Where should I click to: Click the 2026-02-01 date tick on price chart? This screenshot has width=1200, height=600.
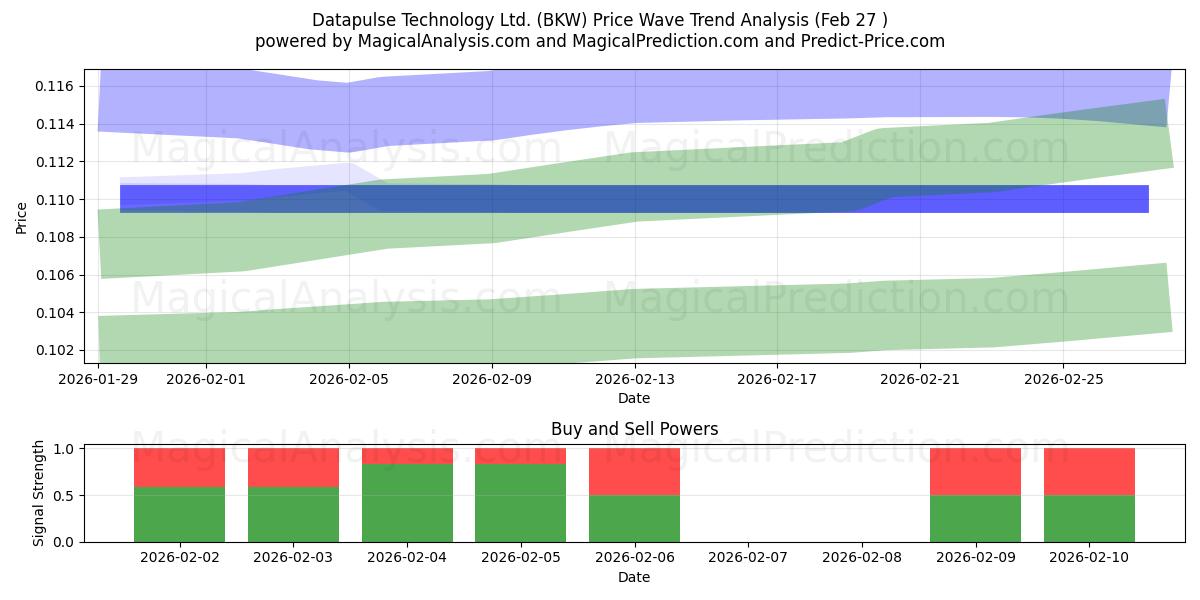pyautogui.click(x=206, y=380)
